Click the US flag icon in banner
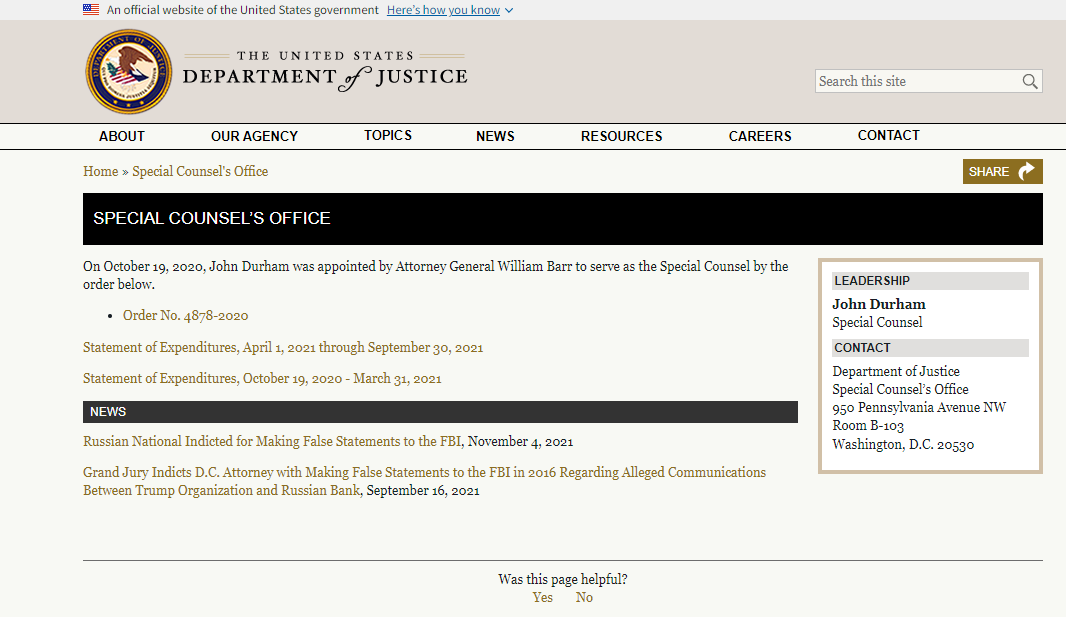The image size is (1066, 617). click(91, 10)
